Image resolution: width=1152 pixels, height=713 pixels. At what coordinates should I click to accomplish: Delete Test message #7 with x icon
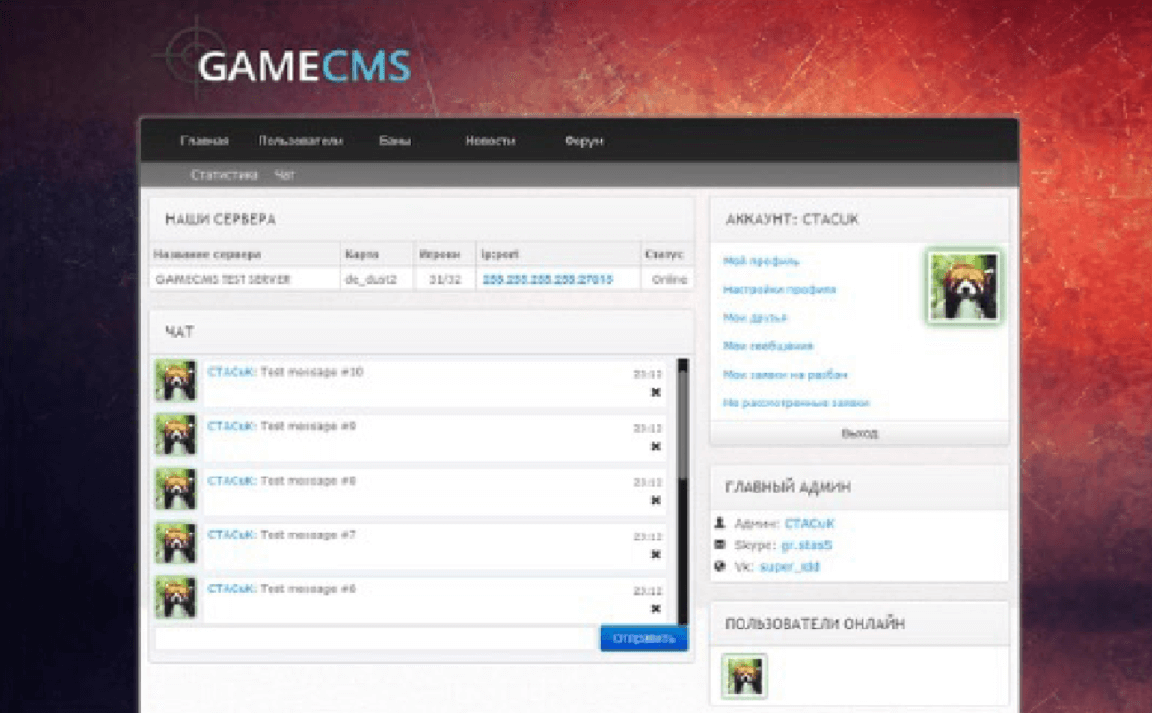[x=656, y=554]
